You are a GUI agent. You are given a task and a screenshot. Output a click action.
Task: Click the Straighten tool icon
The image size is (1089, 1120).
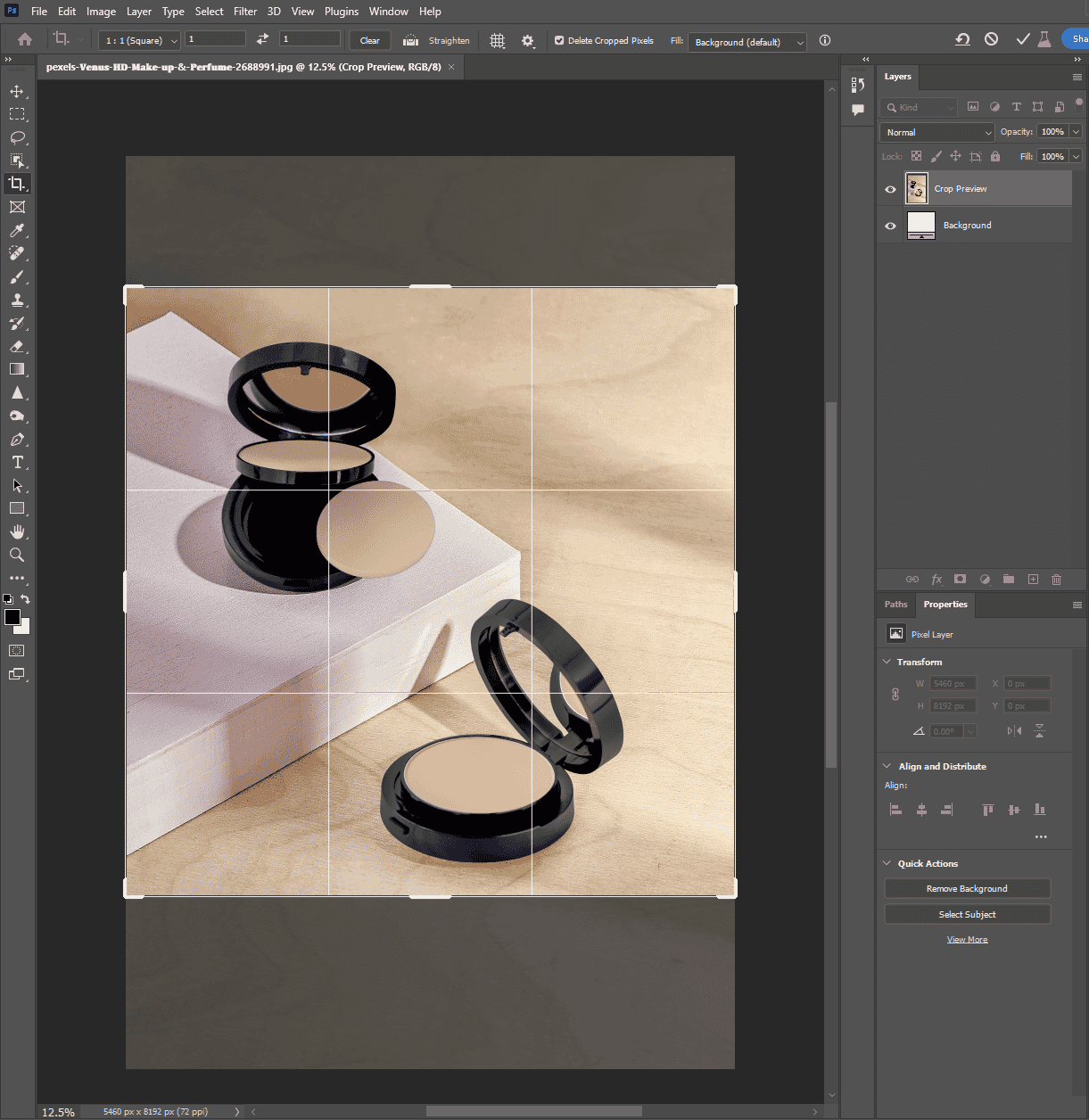tap(410, 40)
